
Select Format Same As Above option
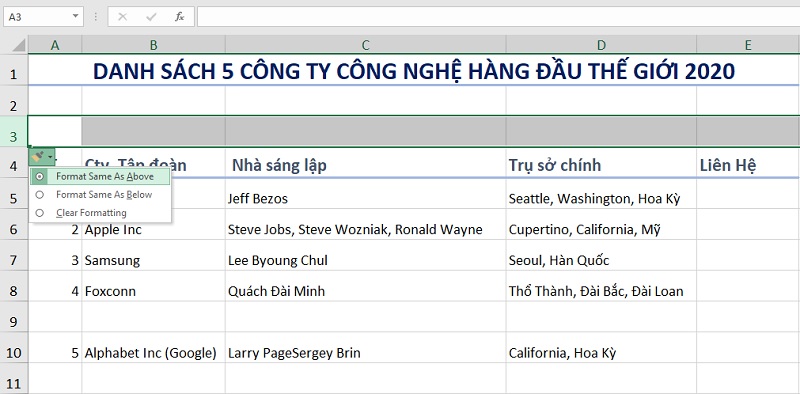click(101, 177)
